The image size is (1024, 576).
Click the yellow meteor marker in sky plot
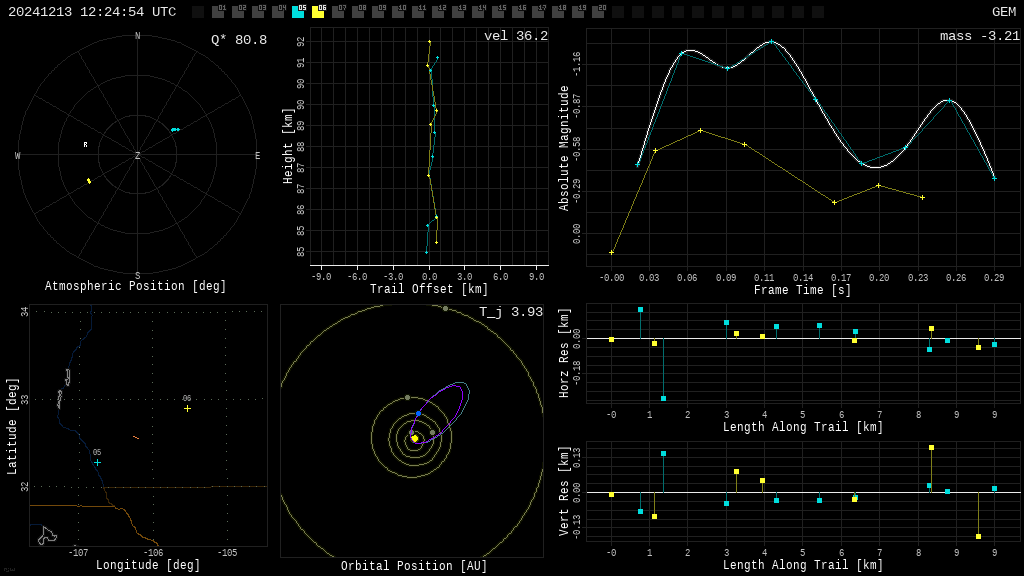89,181
